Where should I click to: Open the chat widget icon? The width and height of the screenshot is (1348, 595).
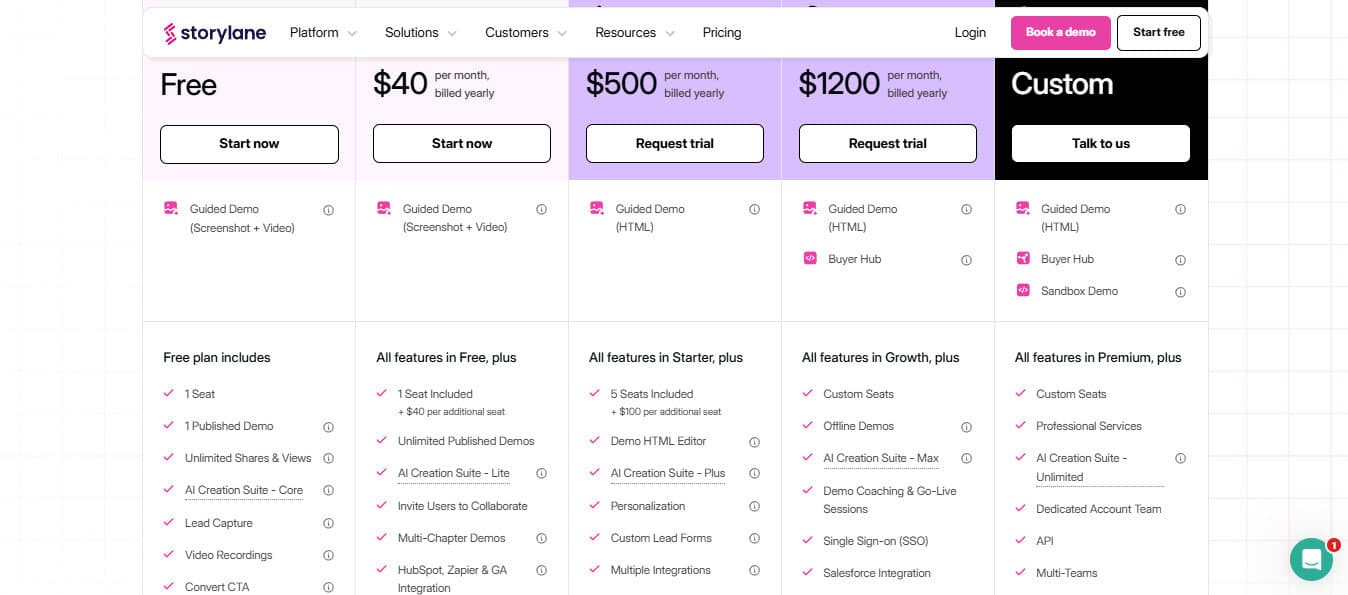(1311, 559)
